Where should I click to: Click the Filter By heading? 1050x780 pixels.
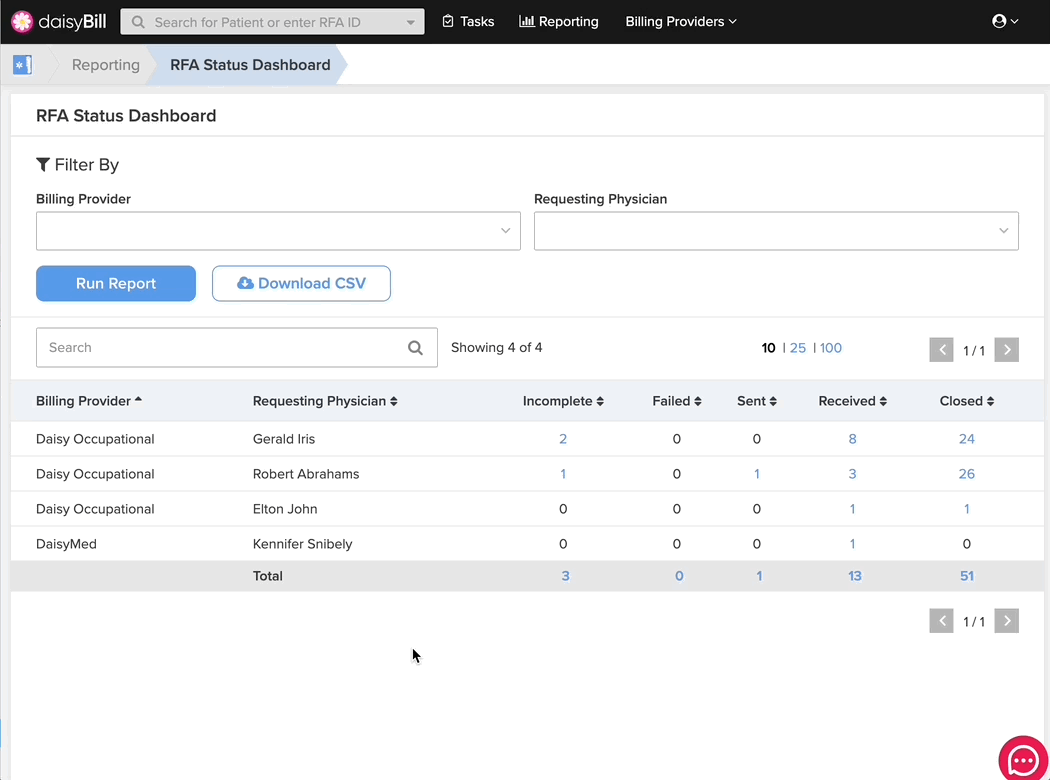(x=78, y=165)
